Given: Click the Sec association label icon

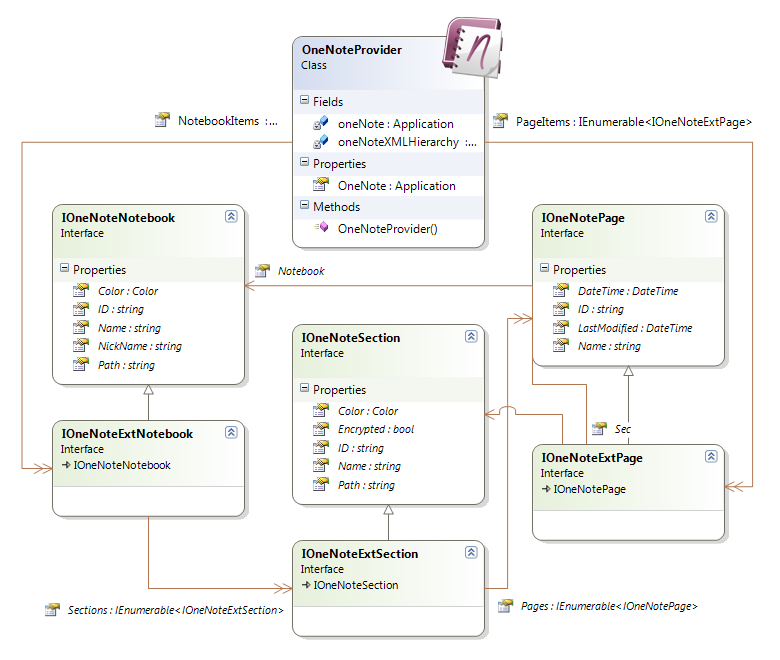Looking at the screenshot, I should click(x=599, y=428).
